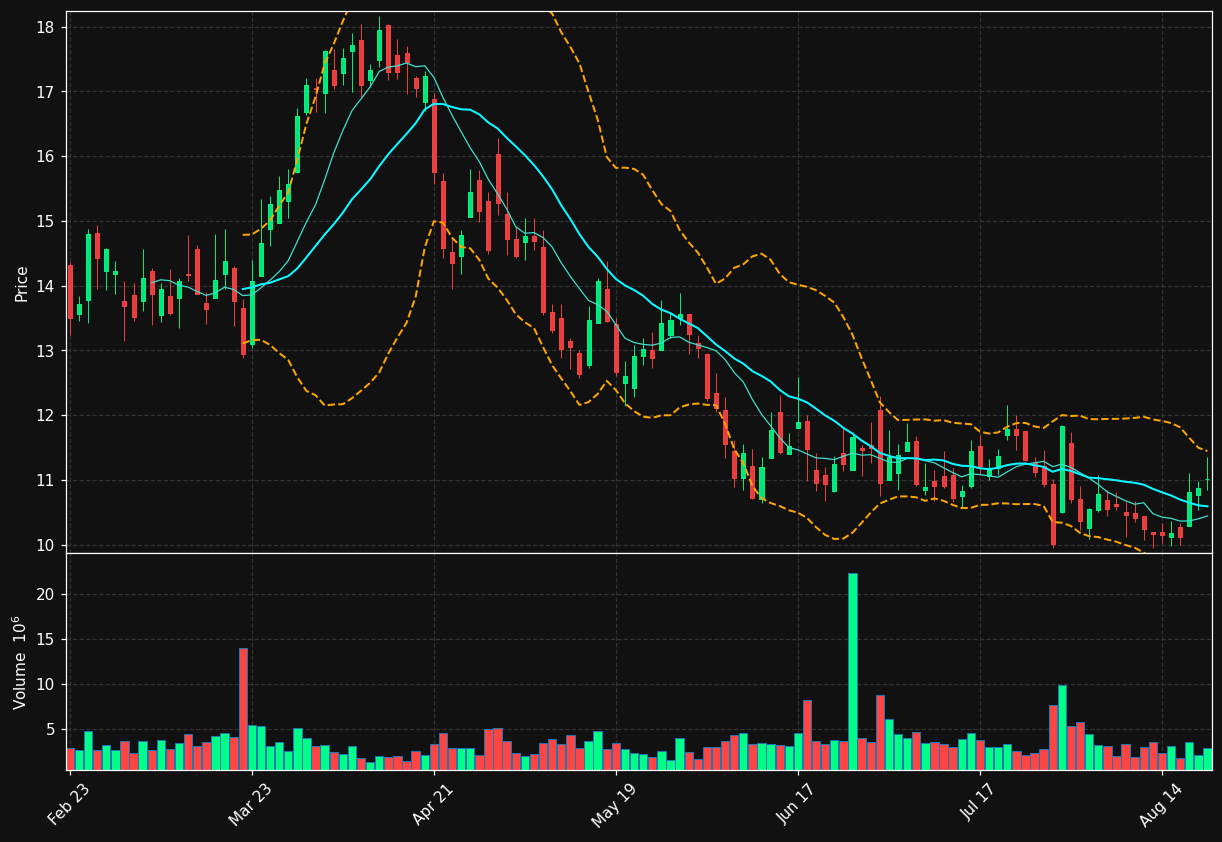Click the tall red volume bar near Mar 23
Viewport: 1222px width, 842px height.
click(243, 708)
